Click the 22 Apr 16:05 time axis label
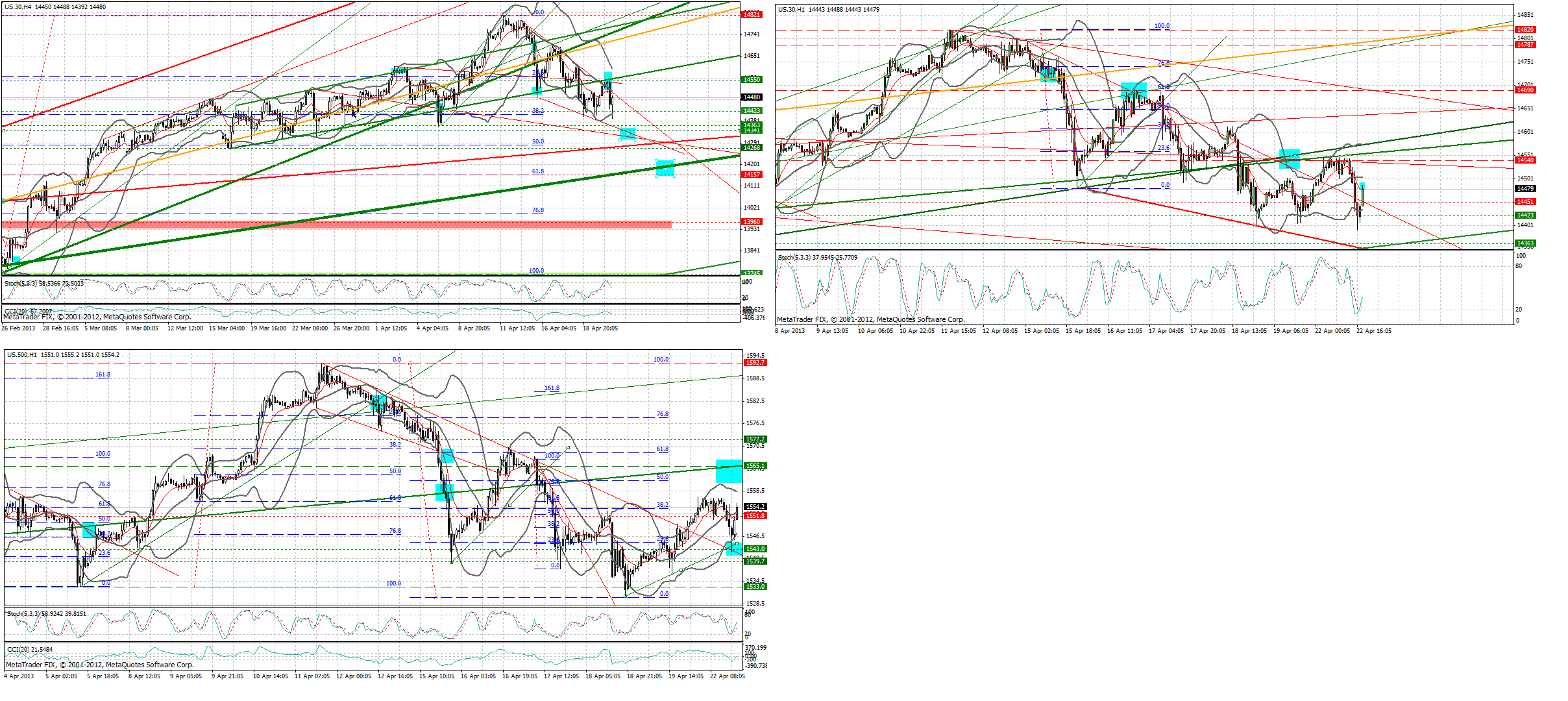 tap(1373, 331)
